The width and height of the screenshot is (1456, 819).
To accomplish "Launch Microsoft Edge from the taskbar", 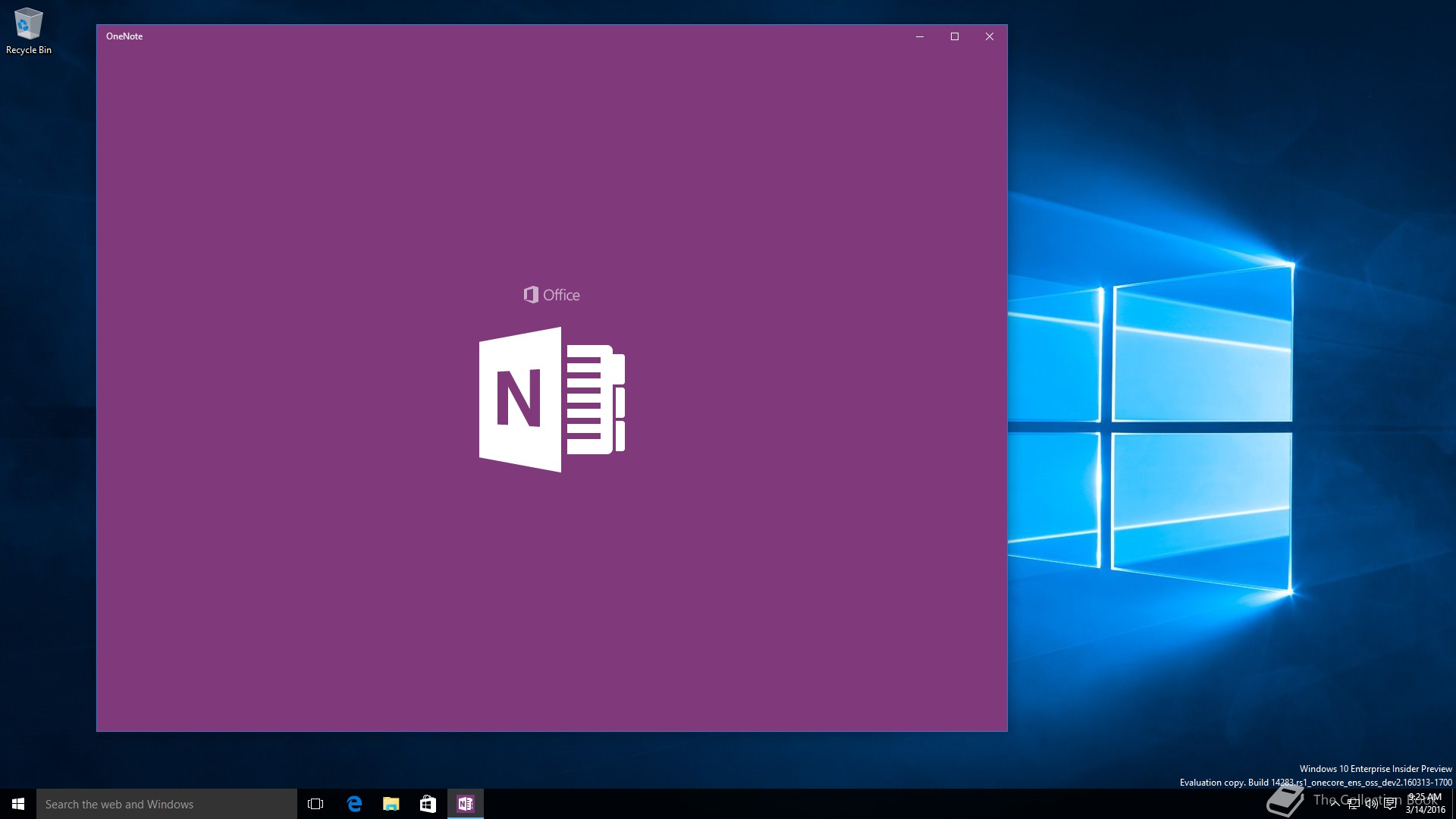I will 353,804.
